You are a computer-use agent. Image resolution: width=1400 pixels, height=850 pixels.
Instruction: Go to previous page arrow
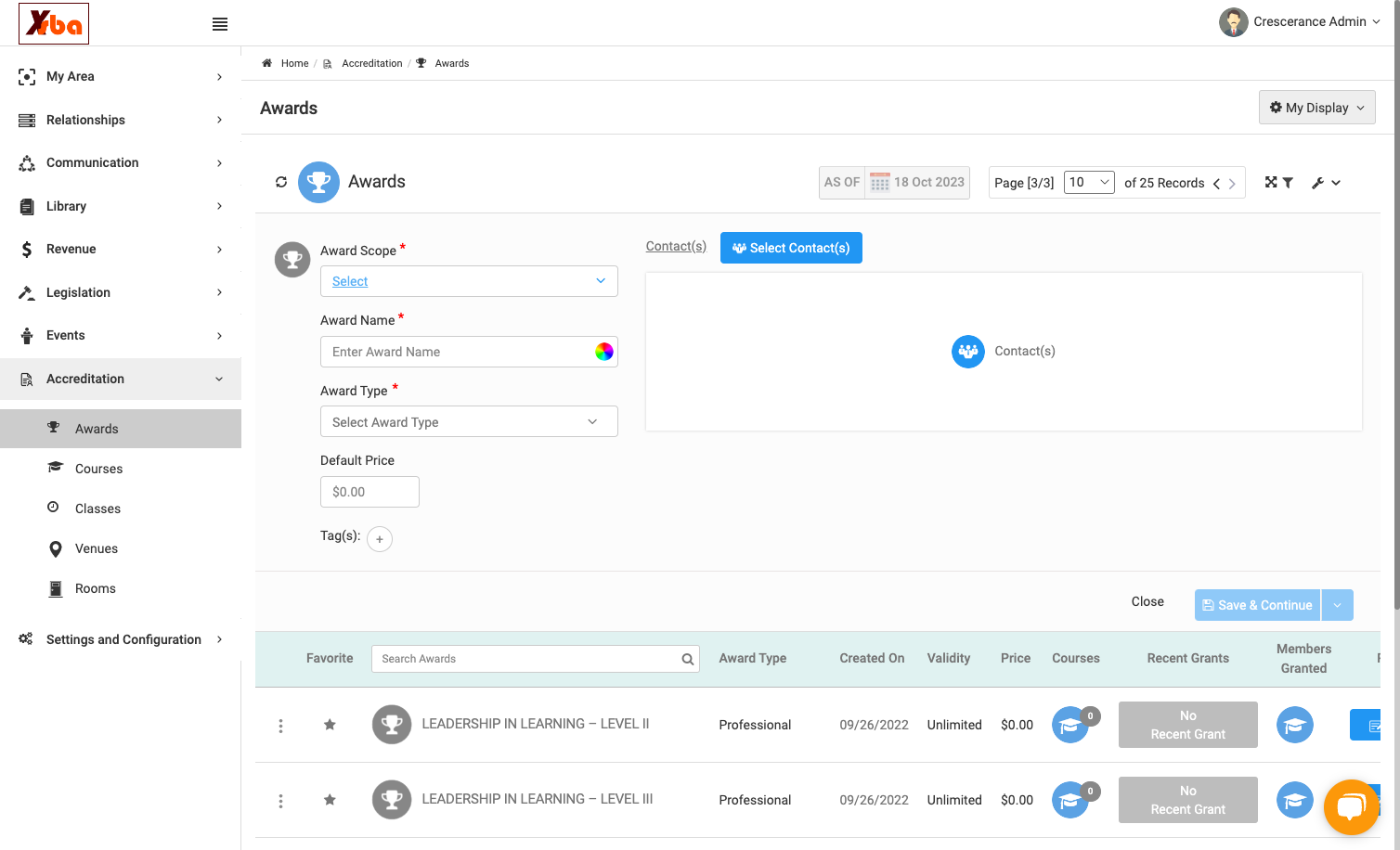tap(1216, 184)
